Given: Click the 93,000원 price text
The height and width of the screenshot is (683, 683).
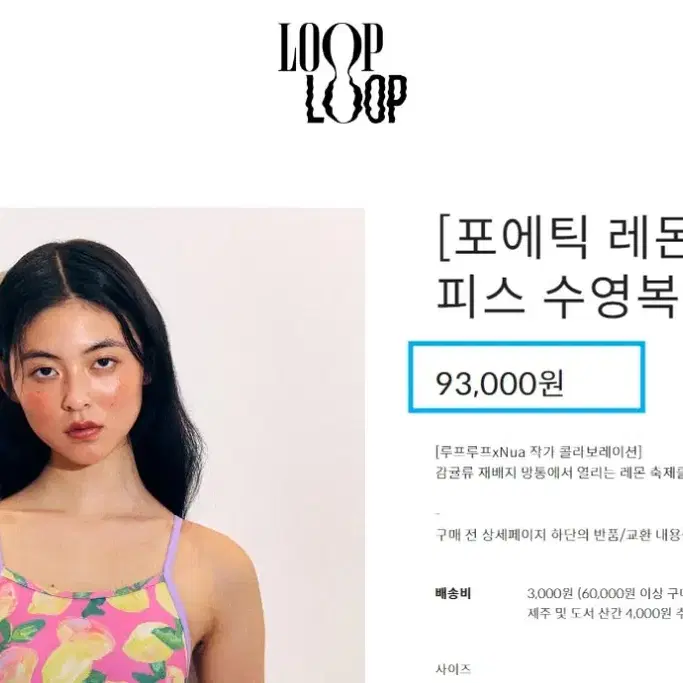Looking at the screenshot, I should tap(500, 383).
